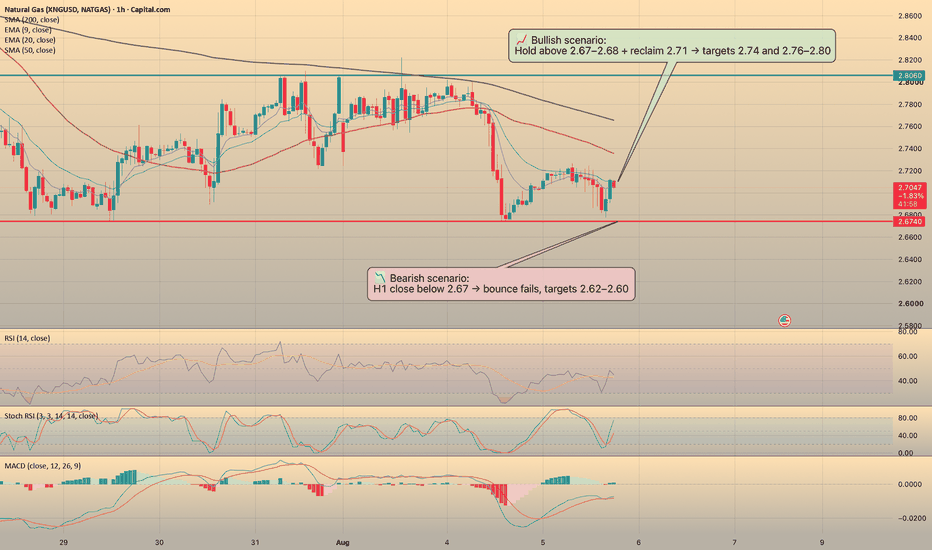Click date label 31 on time axis
Screen dimensions: 932x550
tap(255, 542)
